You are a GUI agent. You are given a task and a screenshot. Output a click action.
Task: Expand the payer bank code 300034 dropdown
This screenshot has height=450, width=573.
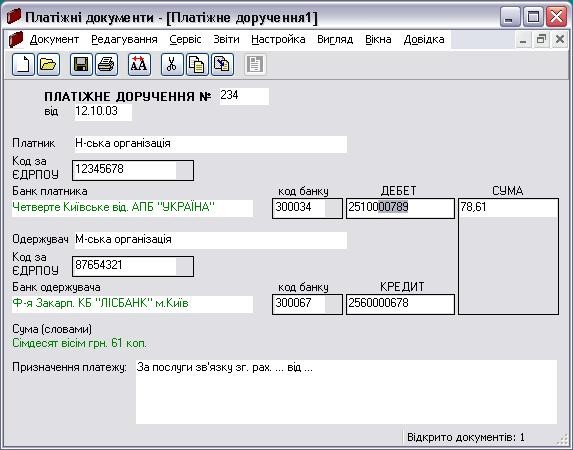[x=333, y=208]
